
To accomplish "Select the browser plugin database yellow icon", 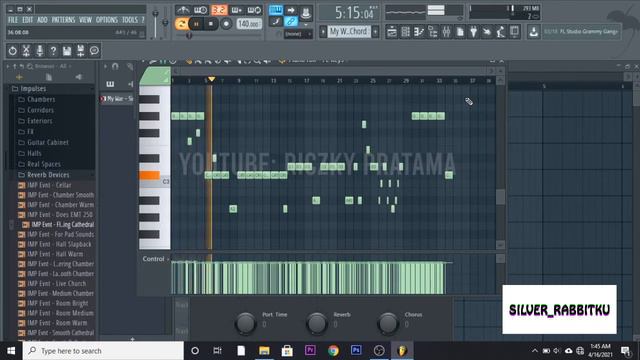I will pos(19,77).
